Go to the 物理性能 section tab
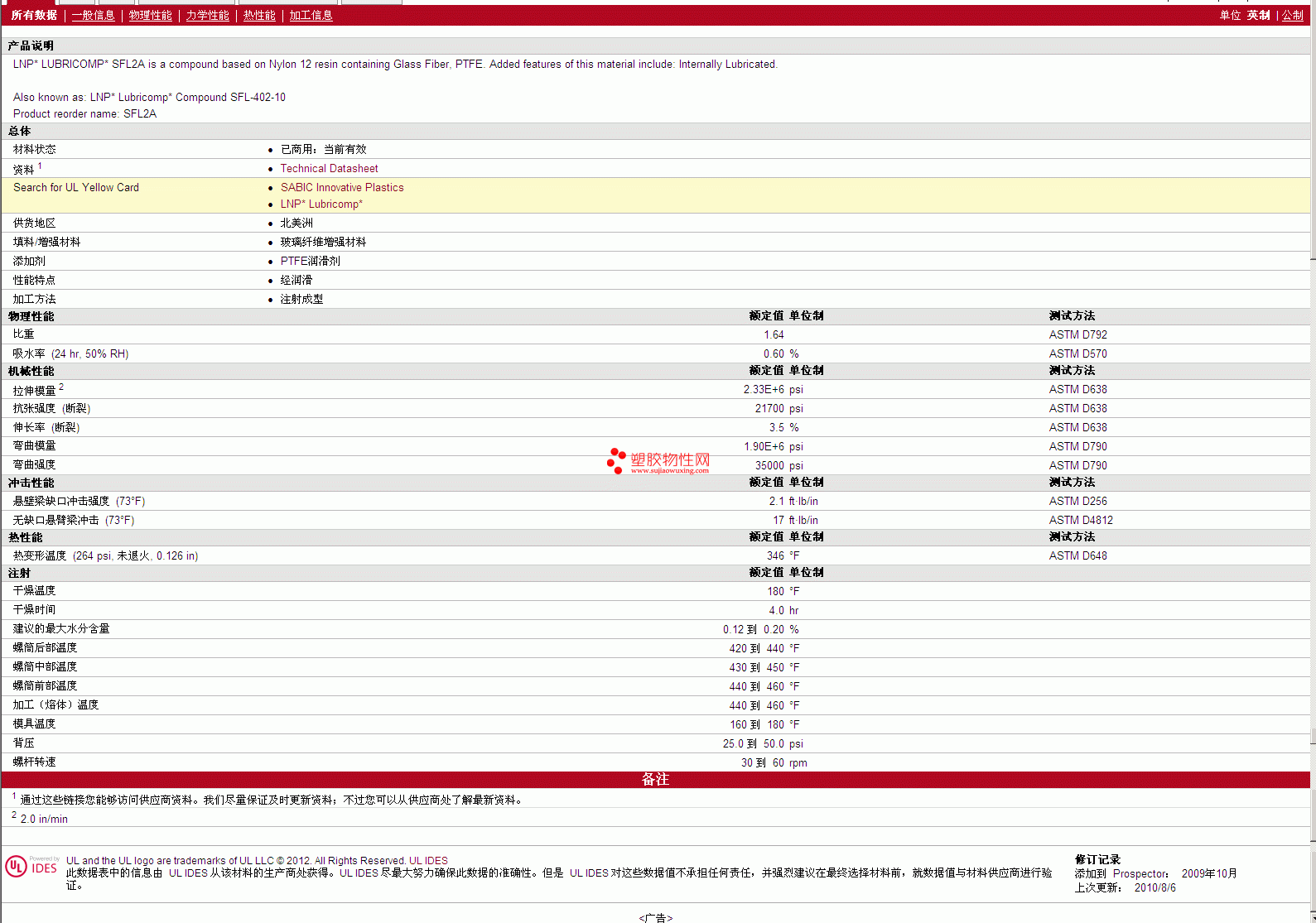The width and height of the screenshot is (1316, 923). click(150, 16)
